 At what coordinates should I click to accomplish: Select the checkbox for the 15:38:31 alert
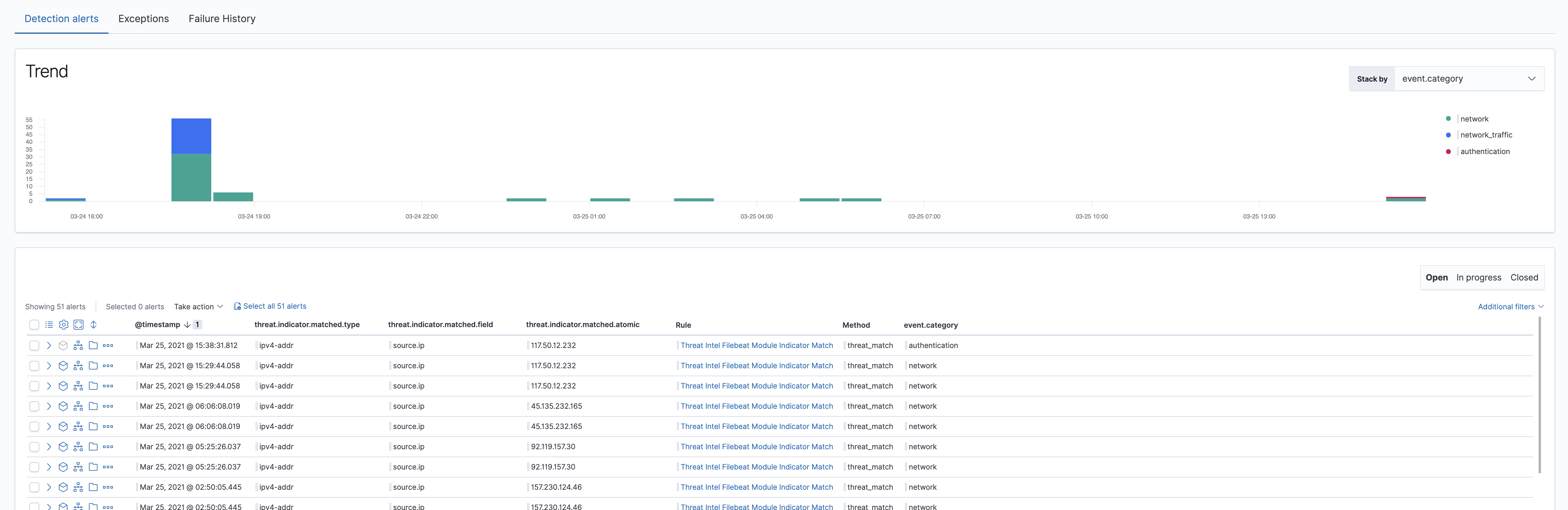point(34,345)
